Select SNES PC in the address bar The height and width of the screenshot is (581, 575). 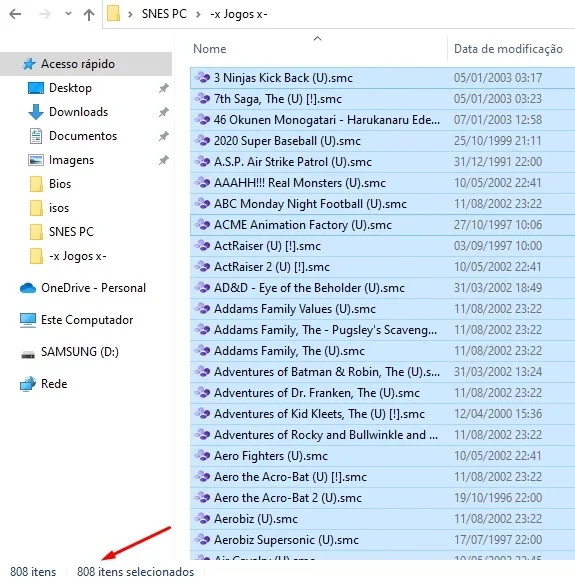coord(164,14)
